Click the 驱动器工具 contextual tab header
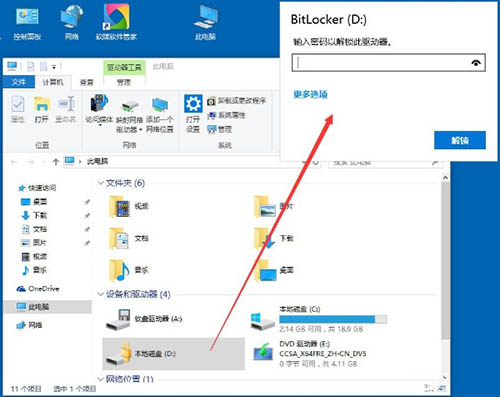 click(x=124, y=67)
